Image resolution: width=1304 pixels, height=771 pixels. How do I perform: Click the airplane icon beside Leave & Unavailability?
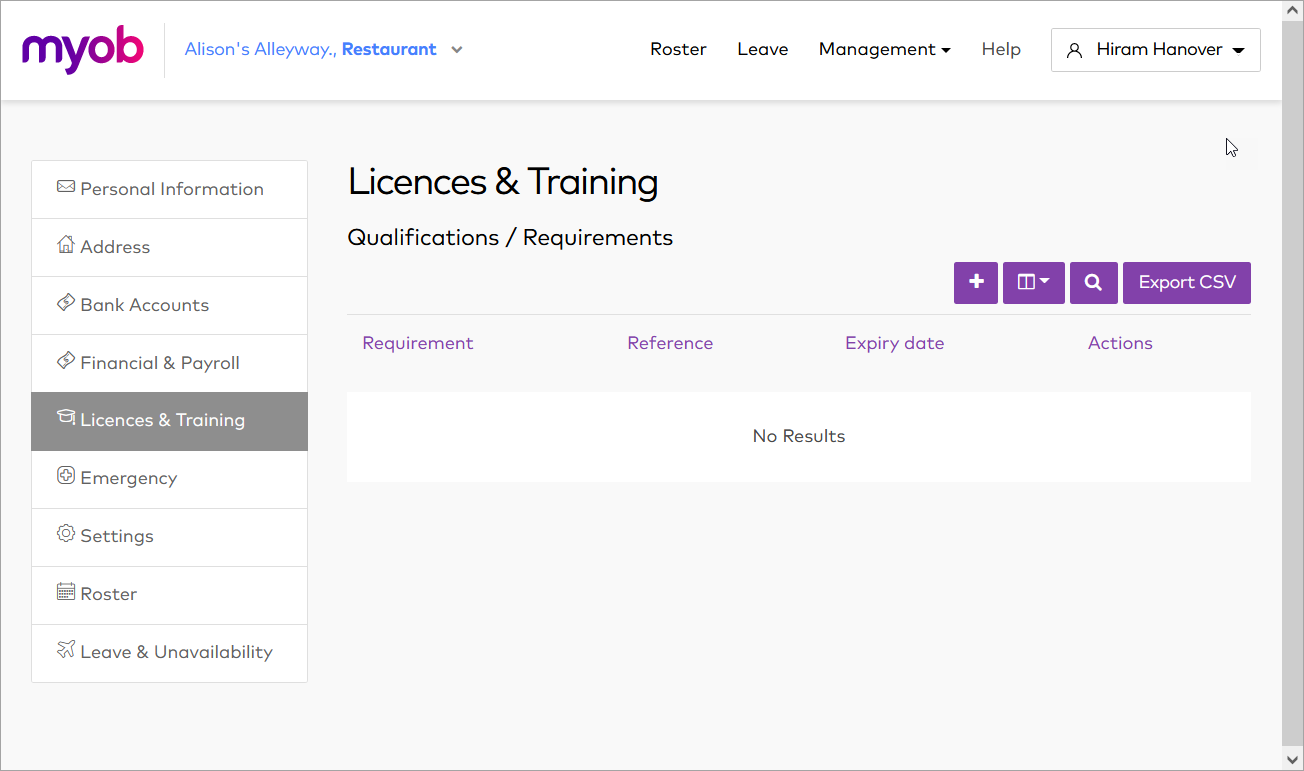(x=66, y=650)
